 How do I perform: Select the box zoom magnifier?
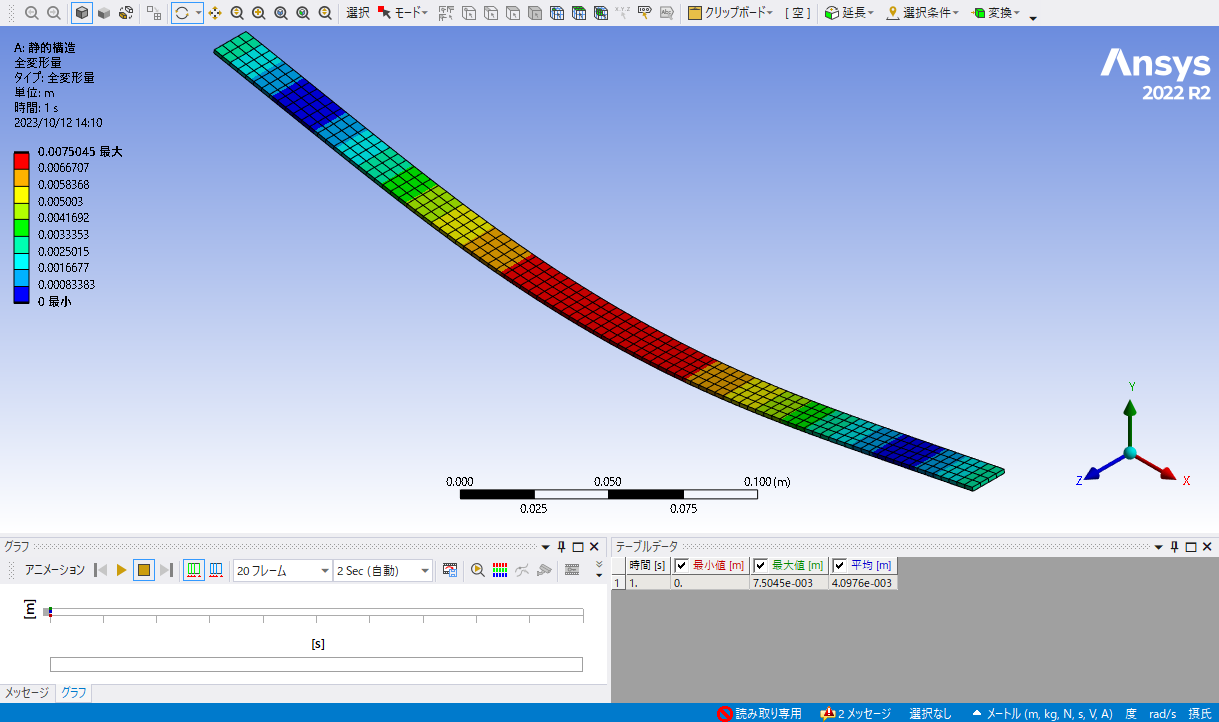[x=281, y=13]
